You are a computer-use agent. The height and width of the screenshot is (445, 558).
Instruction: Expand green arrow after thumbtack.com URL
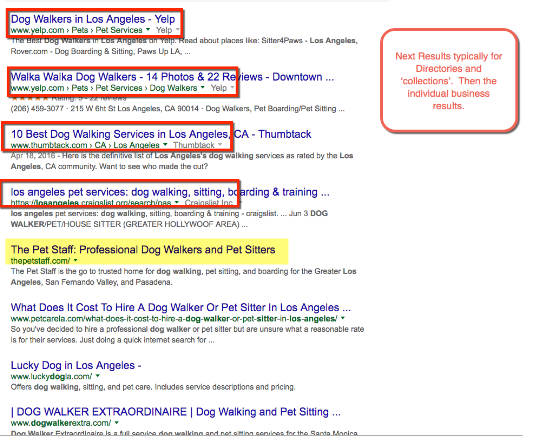point(165,145)
